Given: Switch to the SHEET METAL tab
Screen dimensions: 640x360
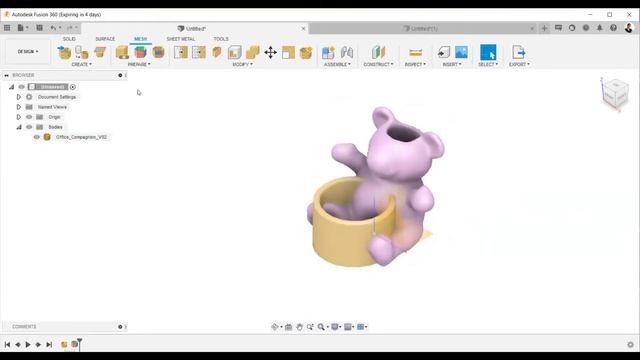Looking at the screenshot, I should [180, 39].
